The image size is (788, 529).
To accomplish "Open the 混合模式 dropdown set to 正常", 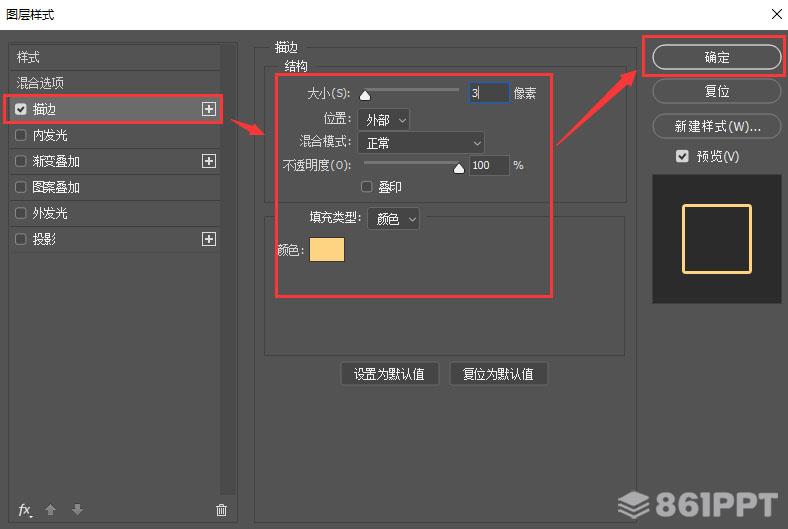I will click(x=421, y=143).
